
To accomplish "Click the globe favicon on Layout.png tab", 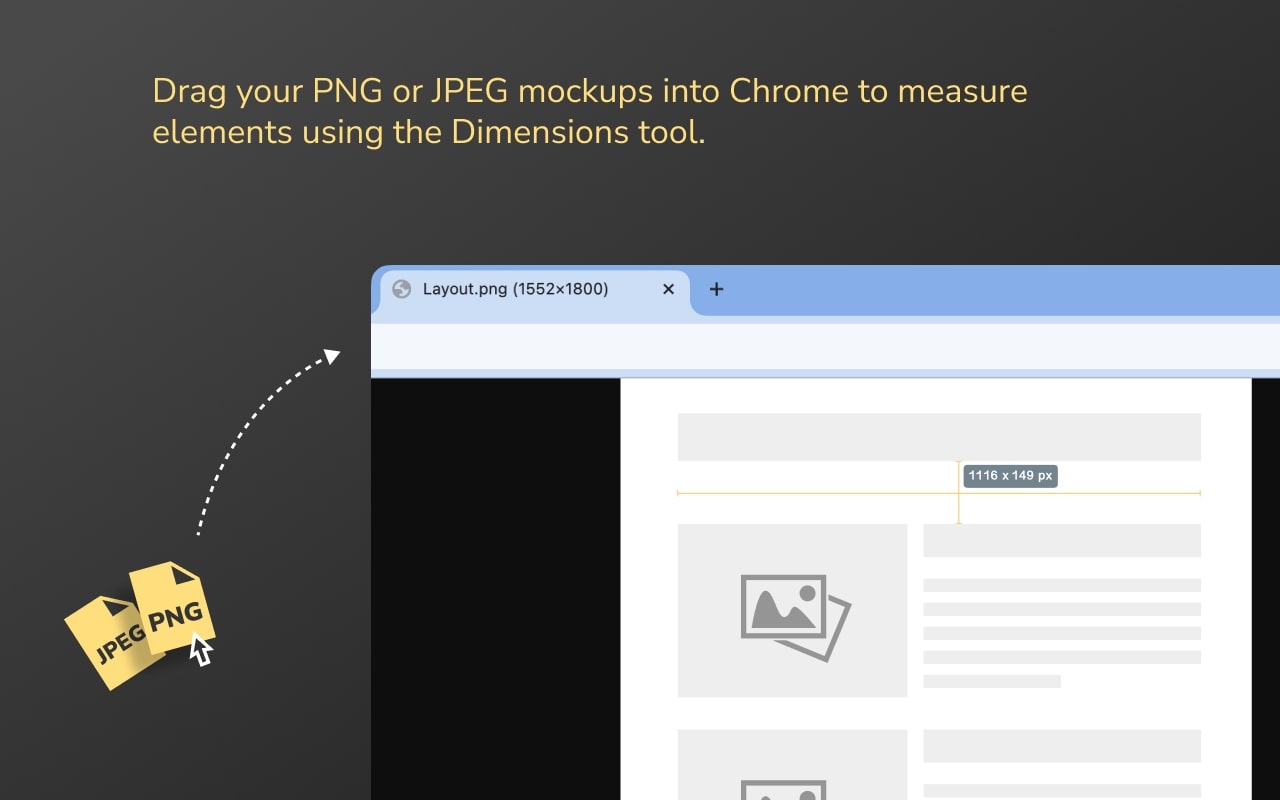I will (x=402, y=289).
